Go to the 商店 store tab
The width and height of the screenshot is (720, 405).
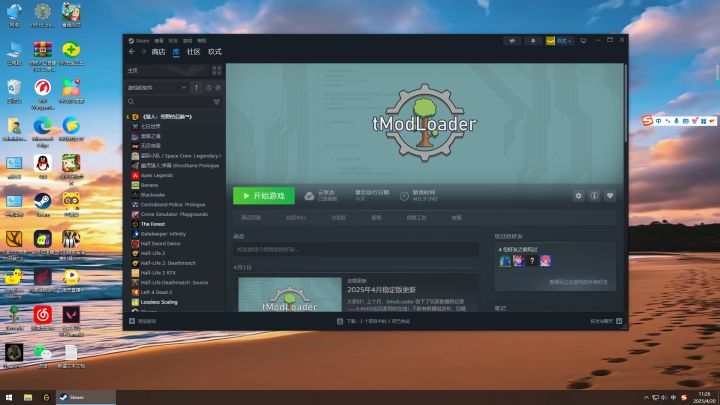(x=158, y=52)
